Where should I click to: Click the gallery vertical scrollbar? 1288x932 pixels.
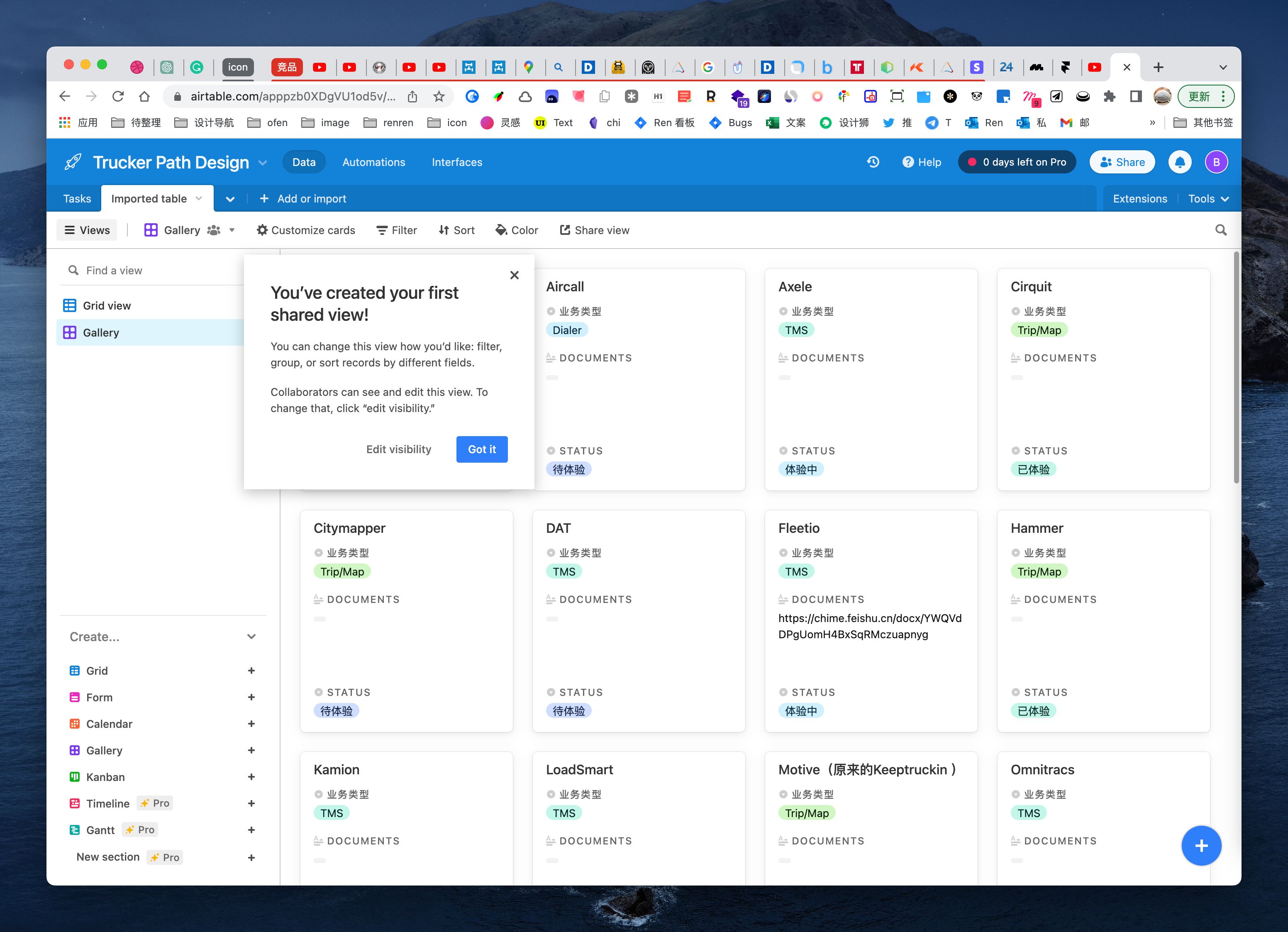click(x=1236, y=368)
